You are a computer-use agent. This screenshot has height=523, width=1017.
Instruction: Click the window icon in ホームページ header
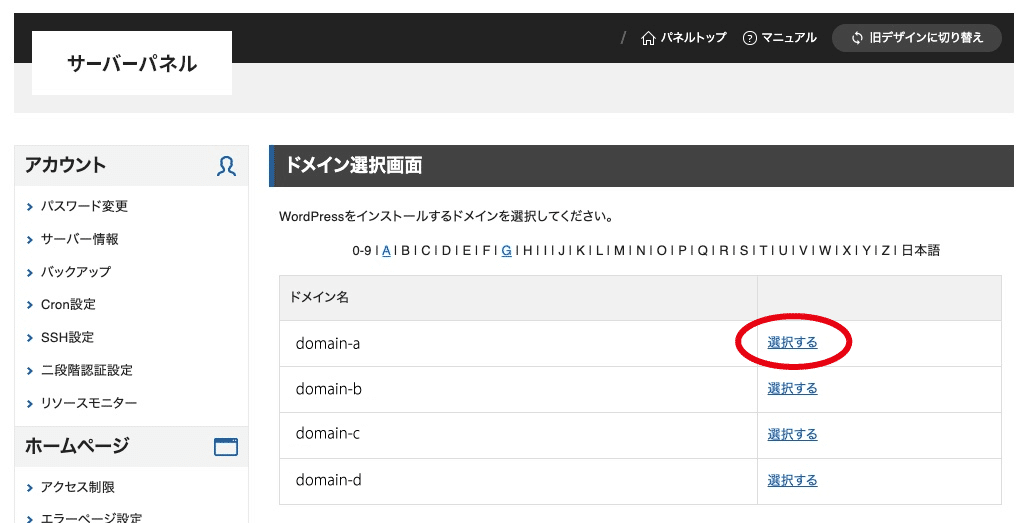click(x=226, y=446)
